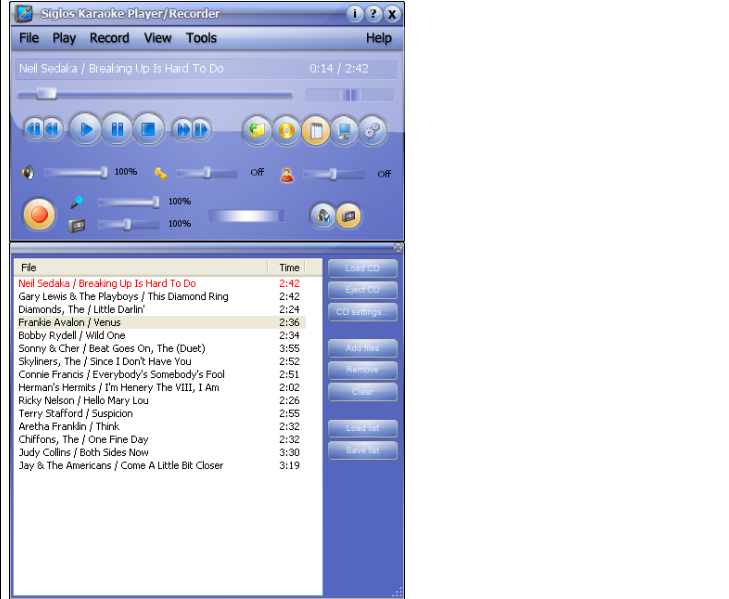Open files with the folder icon
This screenshot has width=729, height=599.
tap(257, 131)
